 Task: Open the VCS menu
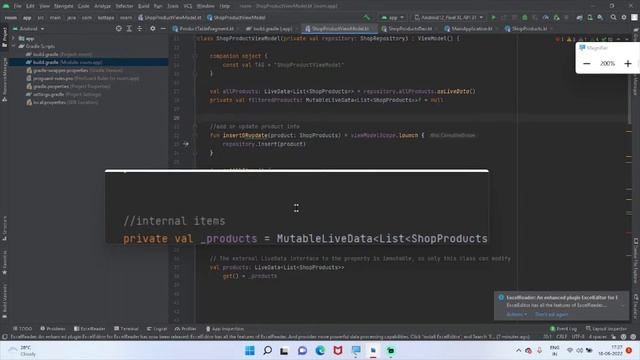[188, 6]
